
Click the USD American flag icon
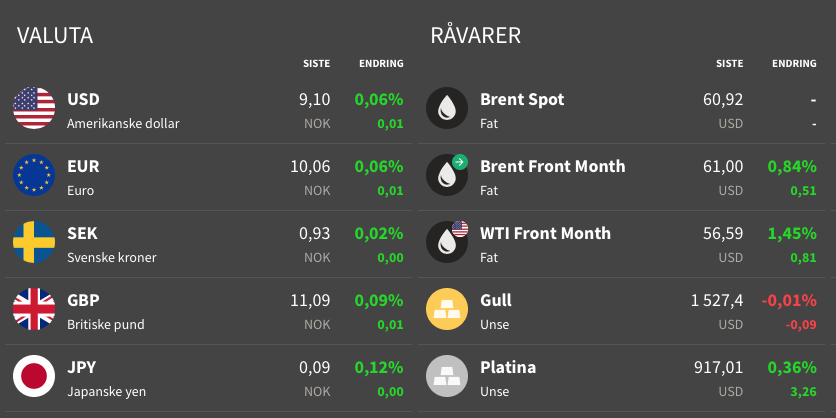34,108
